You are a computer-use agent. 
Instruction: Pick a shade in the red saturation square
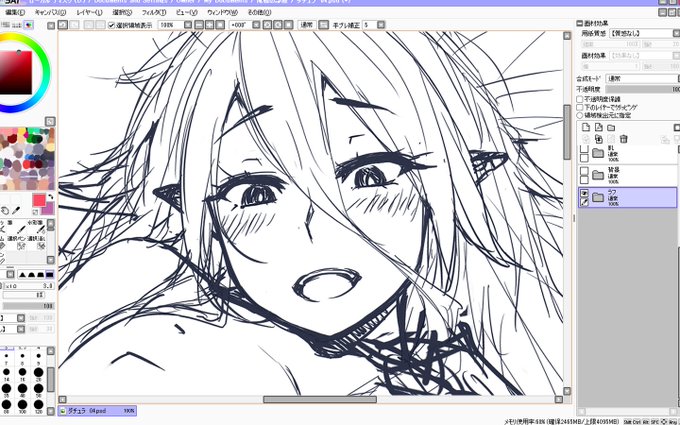tap(16, 72)
